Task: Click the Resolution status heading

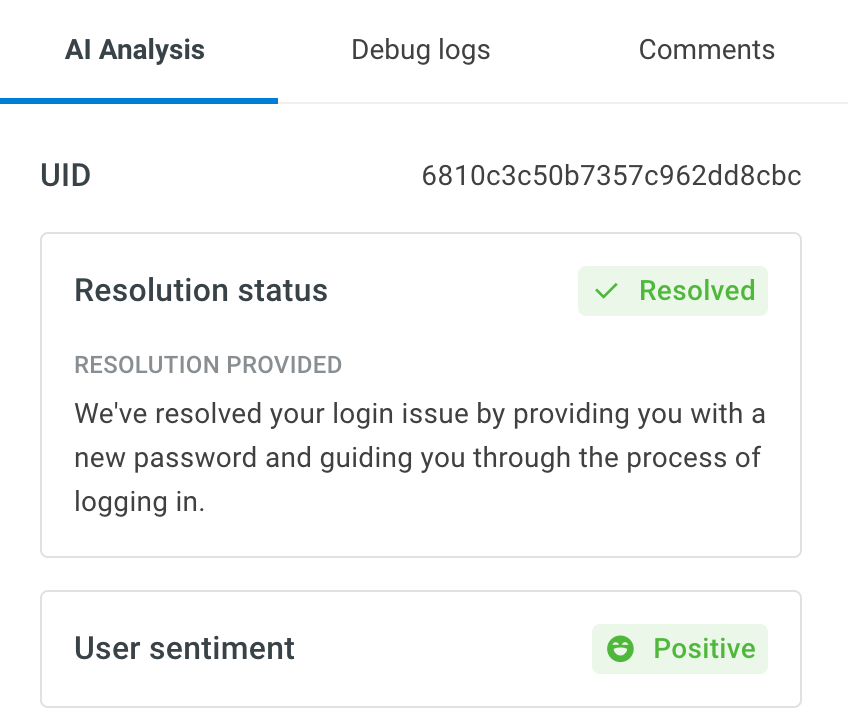Action: tap(201, 290)
